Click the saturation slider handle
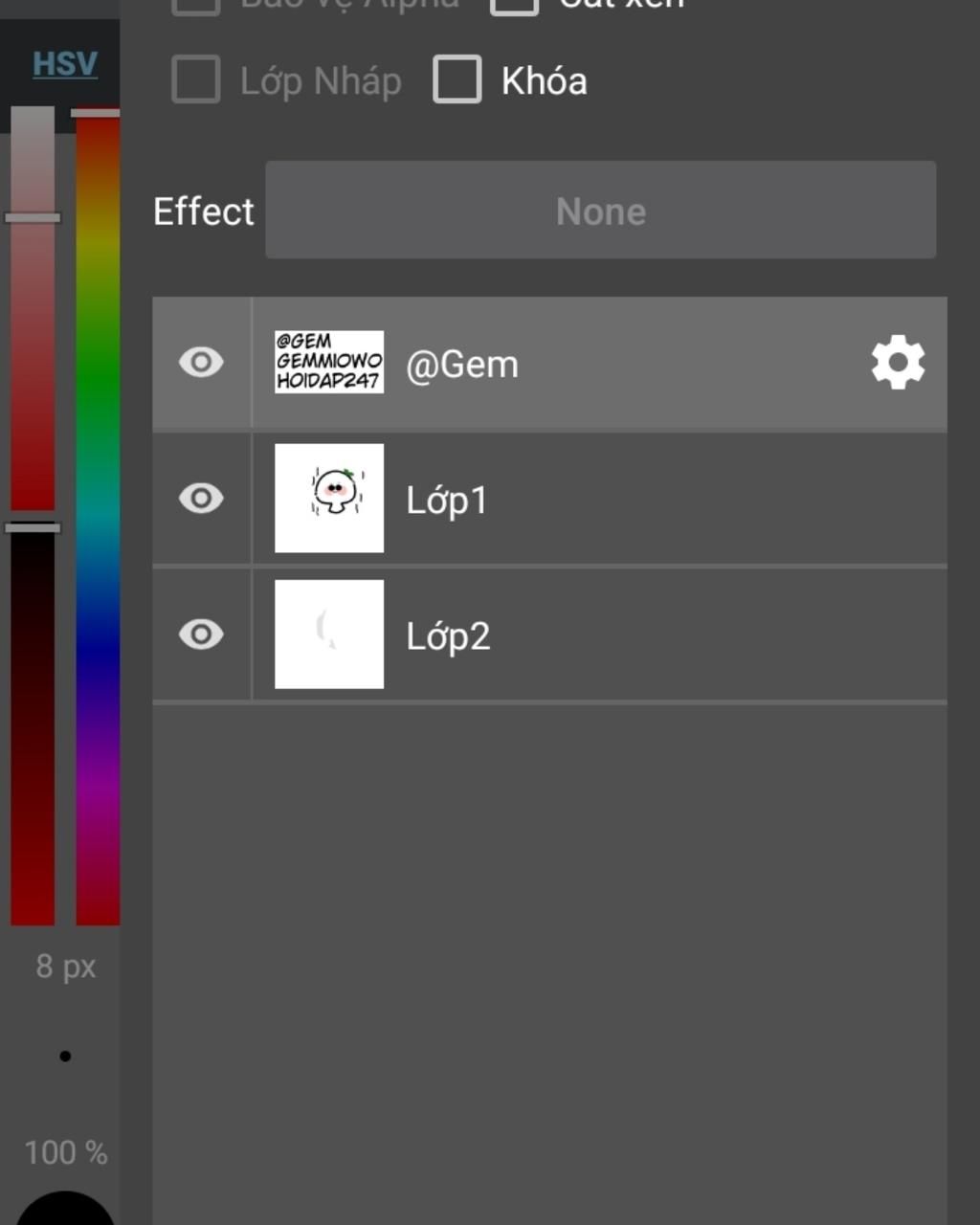 [x=33, y=218]
